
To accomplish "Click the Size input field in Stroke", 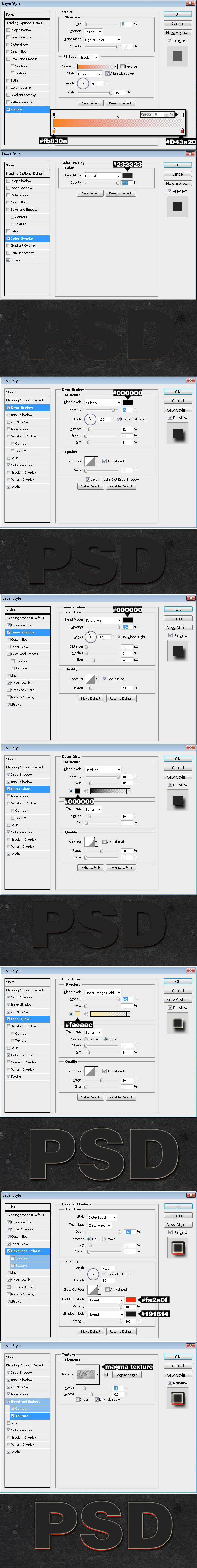I will coord(126,24).
